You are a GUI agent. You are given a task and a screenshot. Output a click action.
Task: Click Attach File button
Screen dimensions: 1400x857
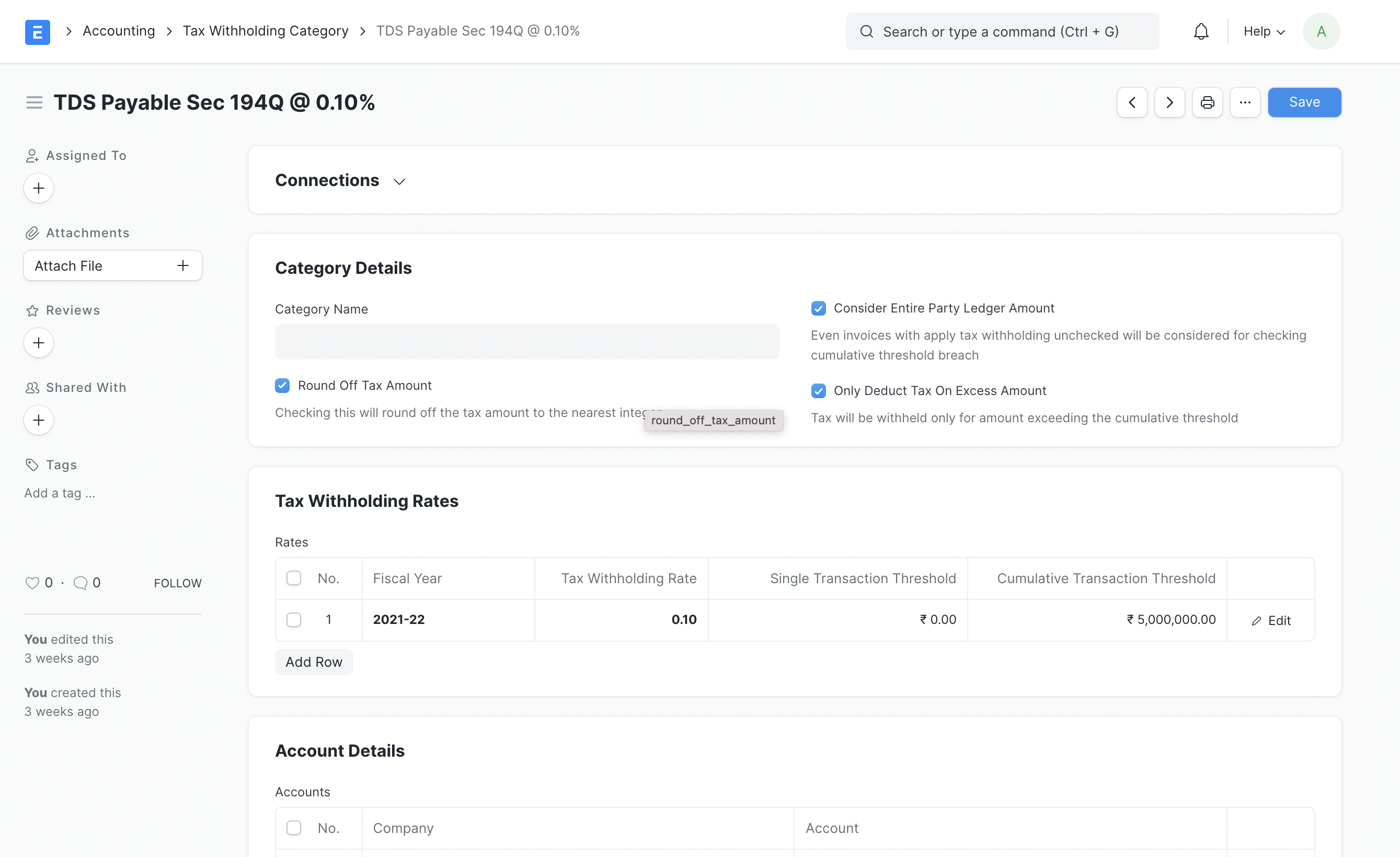112,265
